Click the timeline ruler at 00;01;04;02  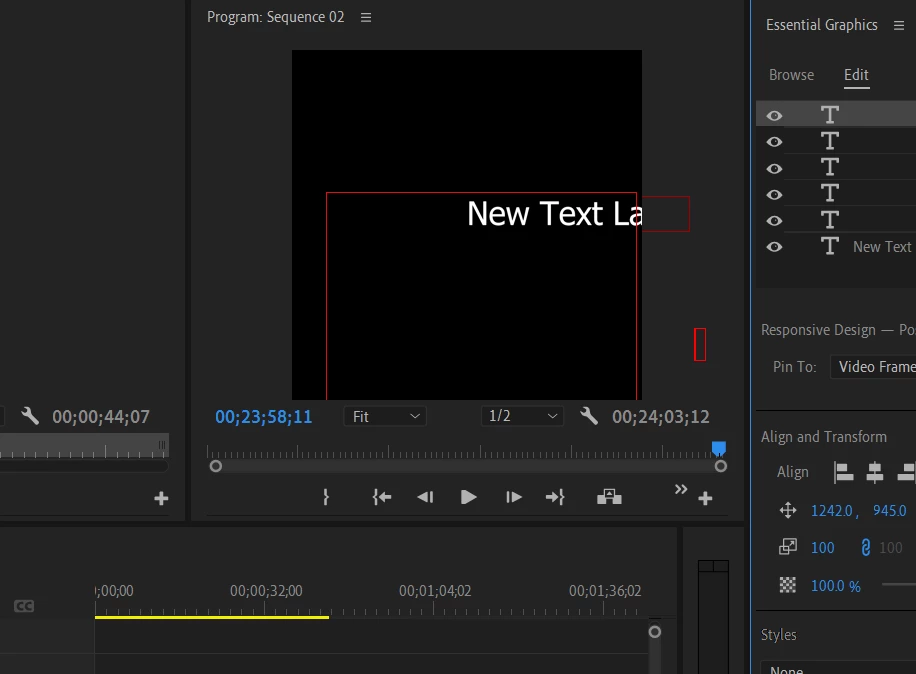435,591
